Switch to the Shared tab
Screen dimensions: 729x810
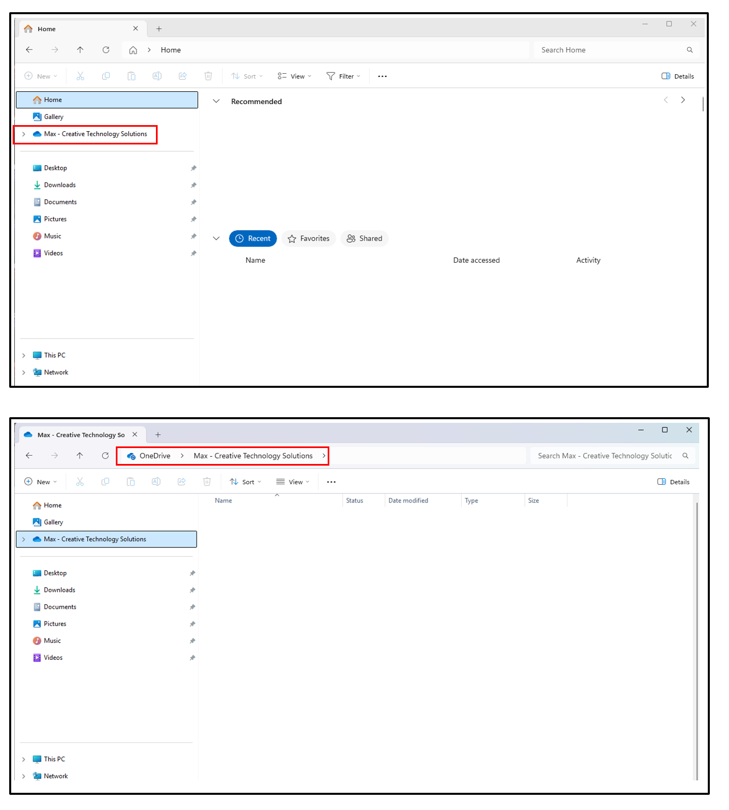pyautogui.click(x=364, y=239)
